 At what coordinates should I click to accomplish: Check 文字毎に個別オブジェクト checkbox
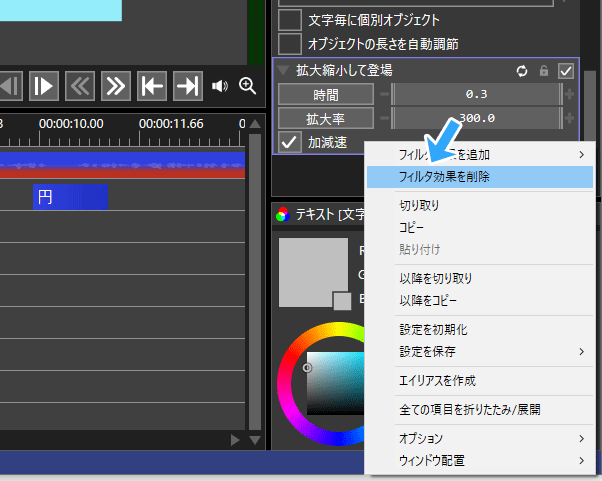[x=289, y=20]
